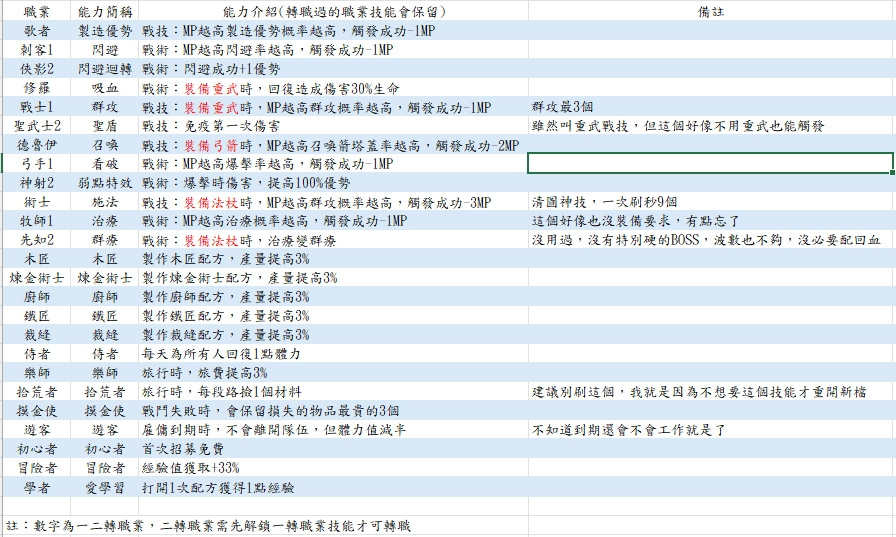The image size is (896, 537).
Task: Select the cell 戰術：閃避成功+1優勢
Action: coord(333,69)
